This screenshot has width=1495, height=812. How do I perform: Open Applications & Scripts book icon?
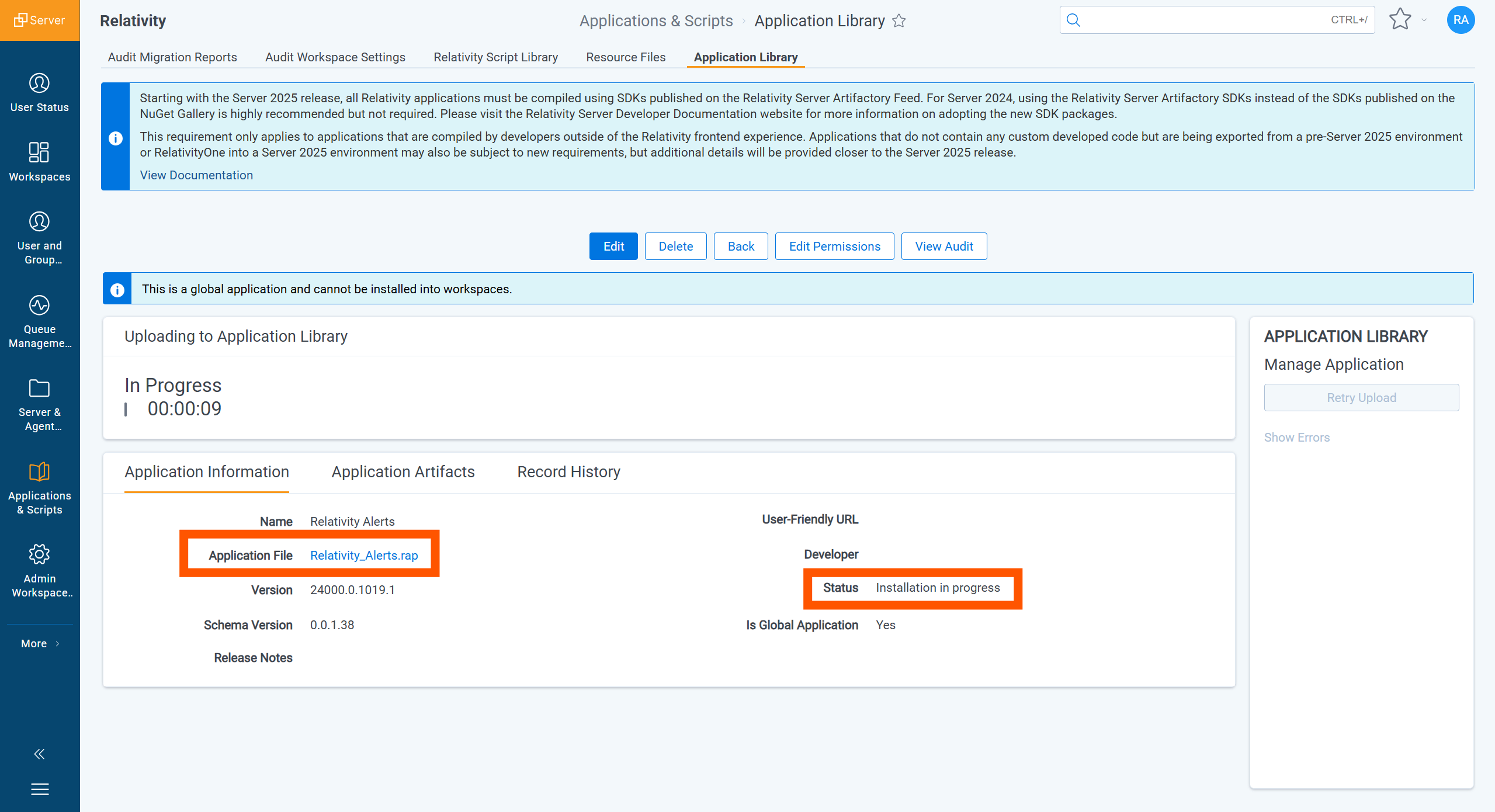pos(39,472)
